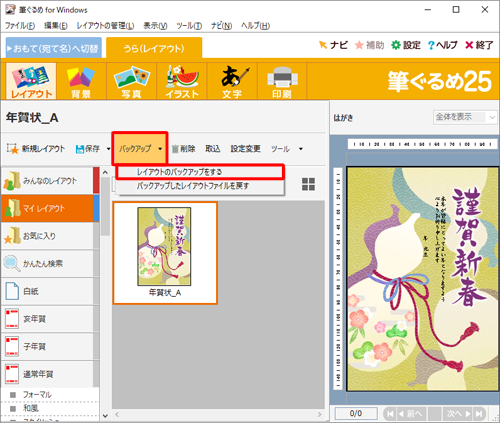Open the レイアウト layout category icon

(x=31, y=81)
